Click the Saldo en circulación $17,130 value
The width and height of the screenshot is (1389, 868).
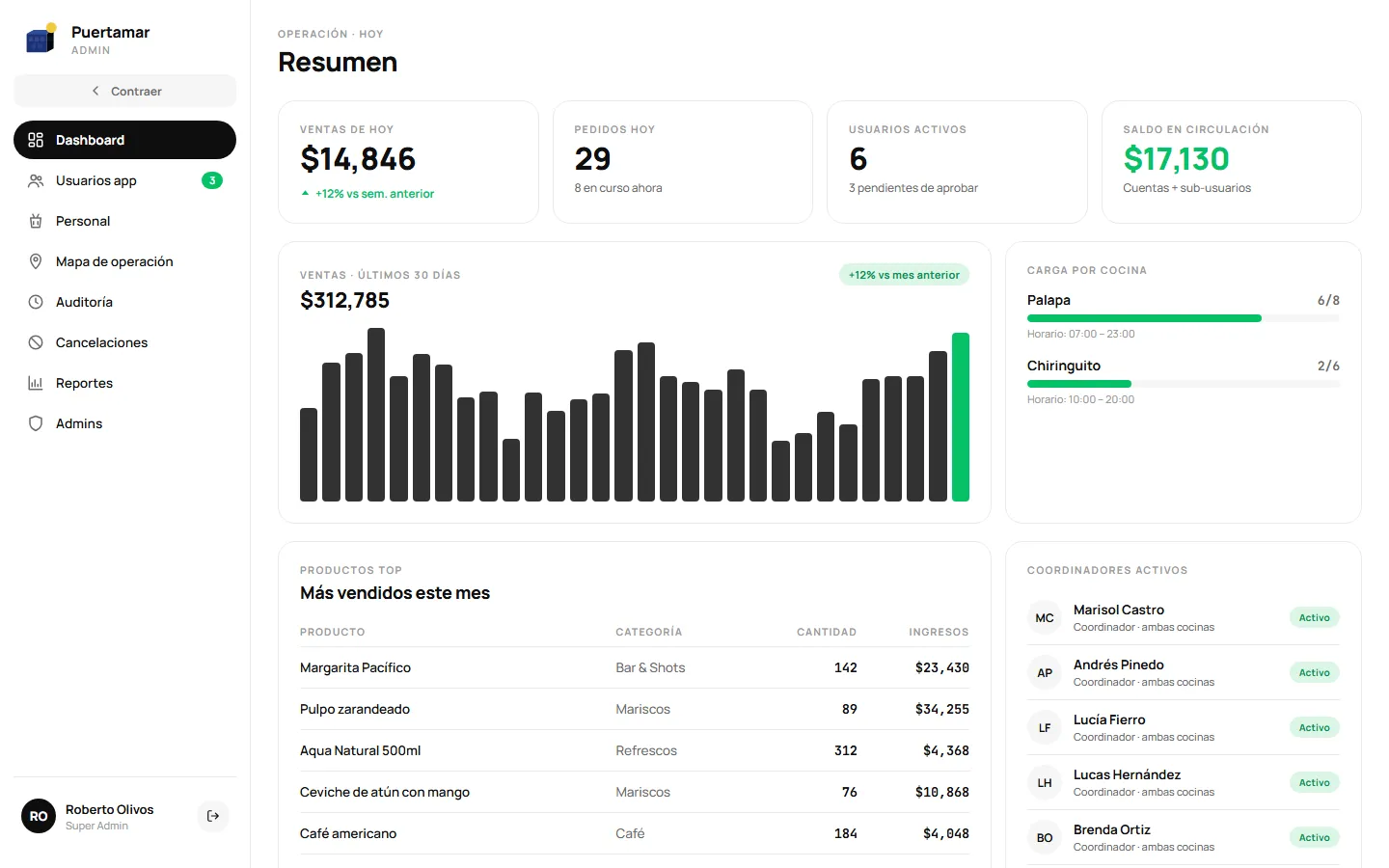[1176, 158]
